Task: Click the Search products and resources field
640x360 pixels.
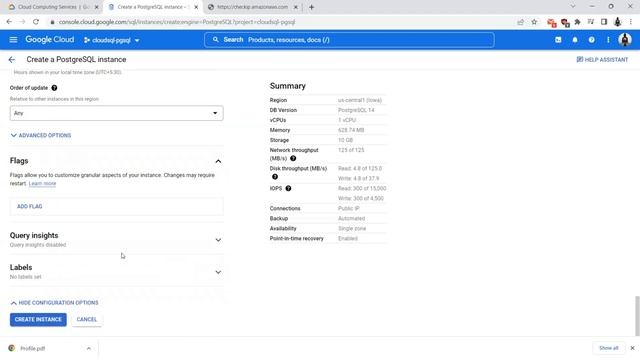Action: 349,40
